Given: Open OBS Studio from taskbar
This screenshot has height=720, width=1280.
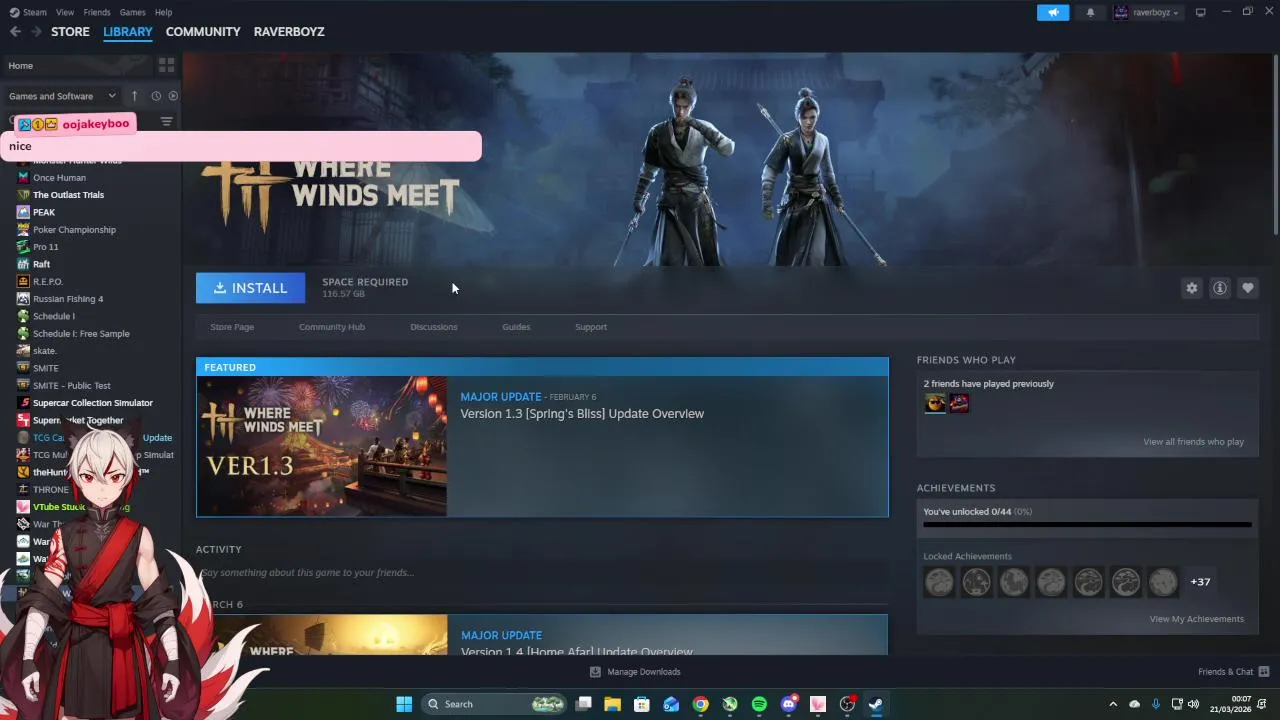Looking at the screenshot, I should 847,704.
